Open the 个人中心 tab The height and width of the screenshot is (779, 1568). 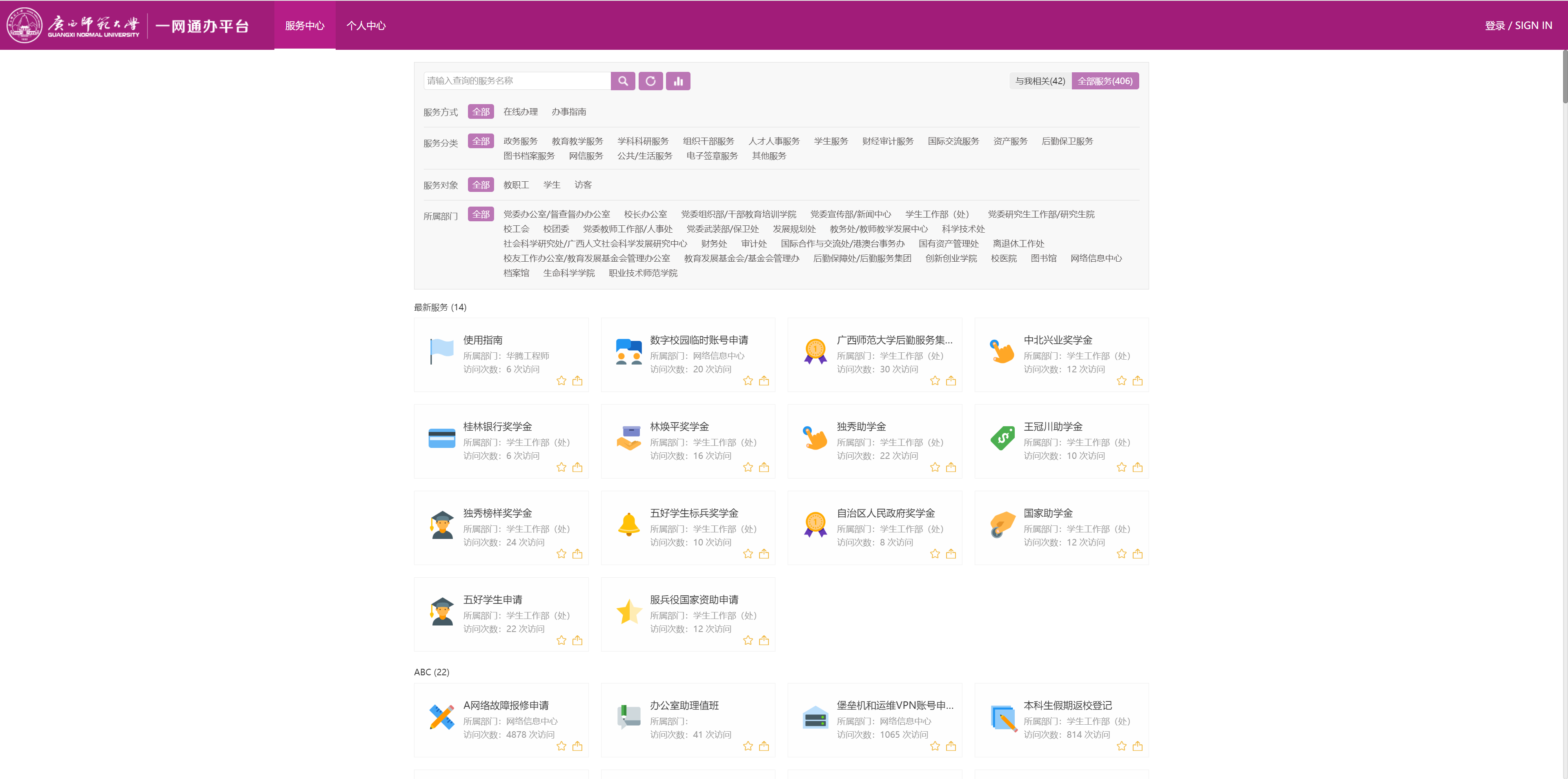point(366,26)
